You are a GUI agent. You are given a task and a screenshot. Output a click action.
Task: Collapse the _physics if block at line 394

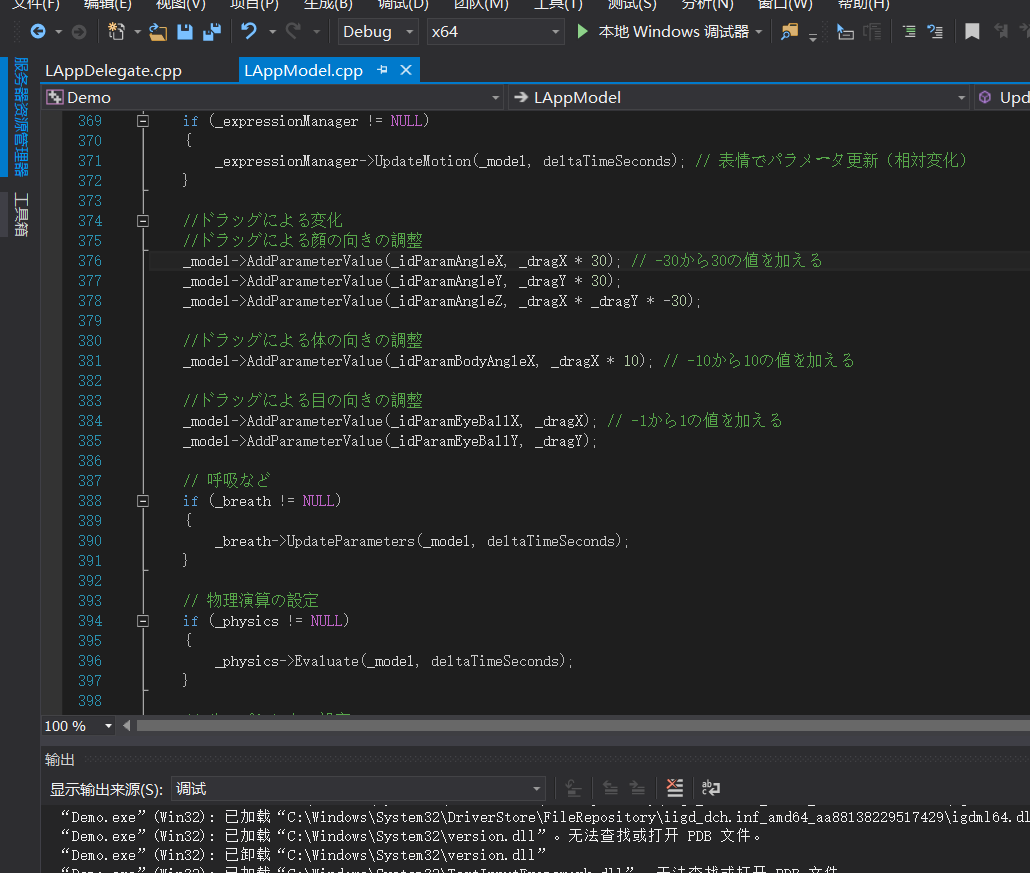tap(143, 621)
